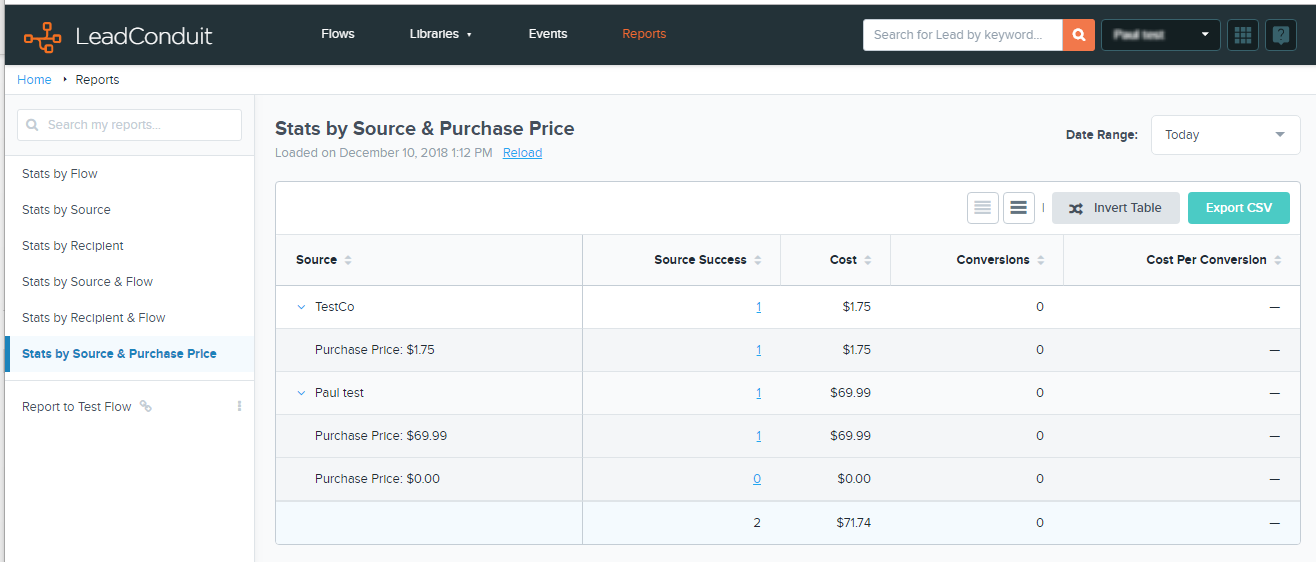Focus the Search for Lead keyword field

point(963,34)
